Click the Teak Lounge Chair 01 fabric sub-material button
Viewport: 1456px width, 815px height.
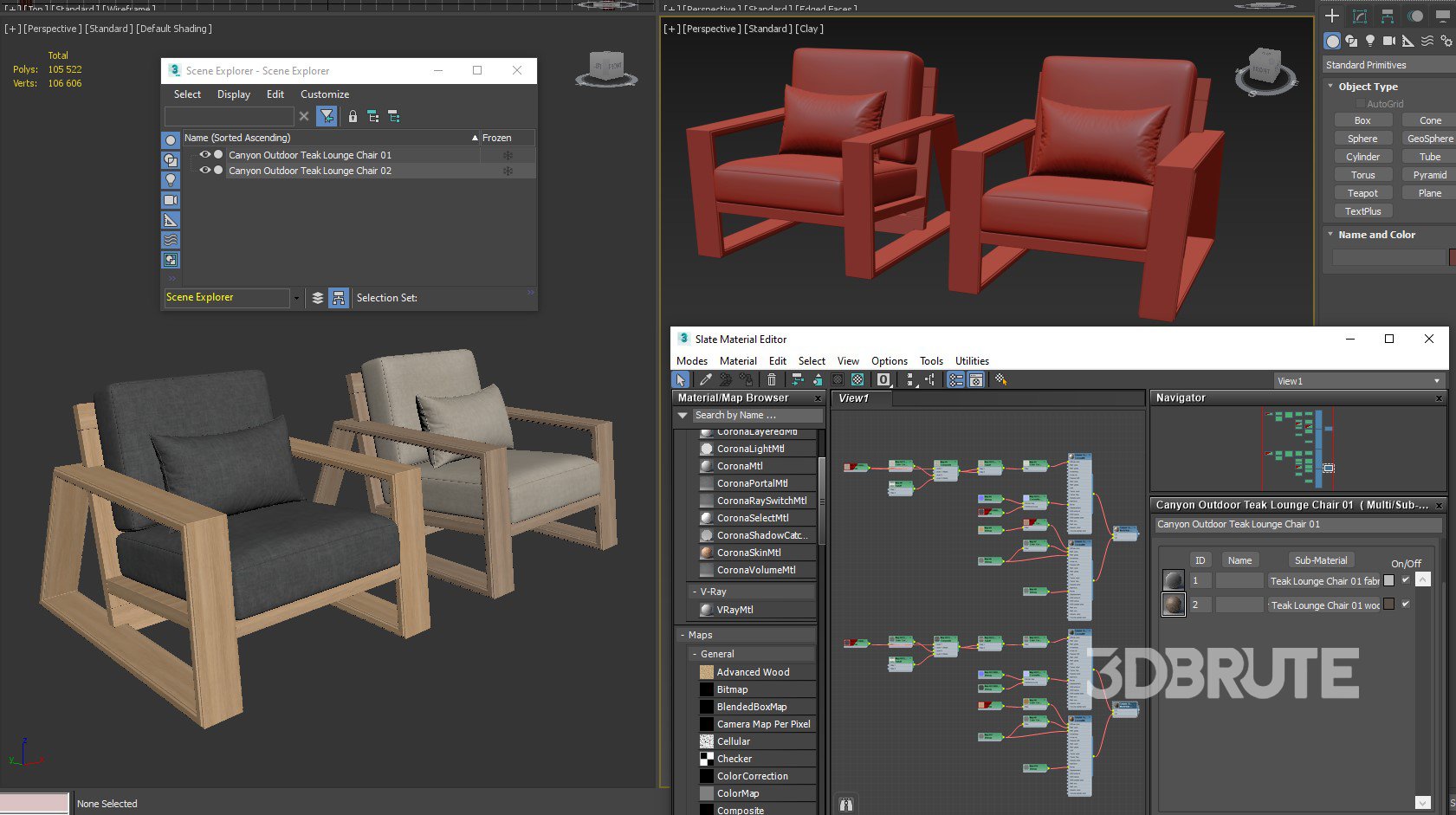pyautogui.click(x=1323, y=581)
